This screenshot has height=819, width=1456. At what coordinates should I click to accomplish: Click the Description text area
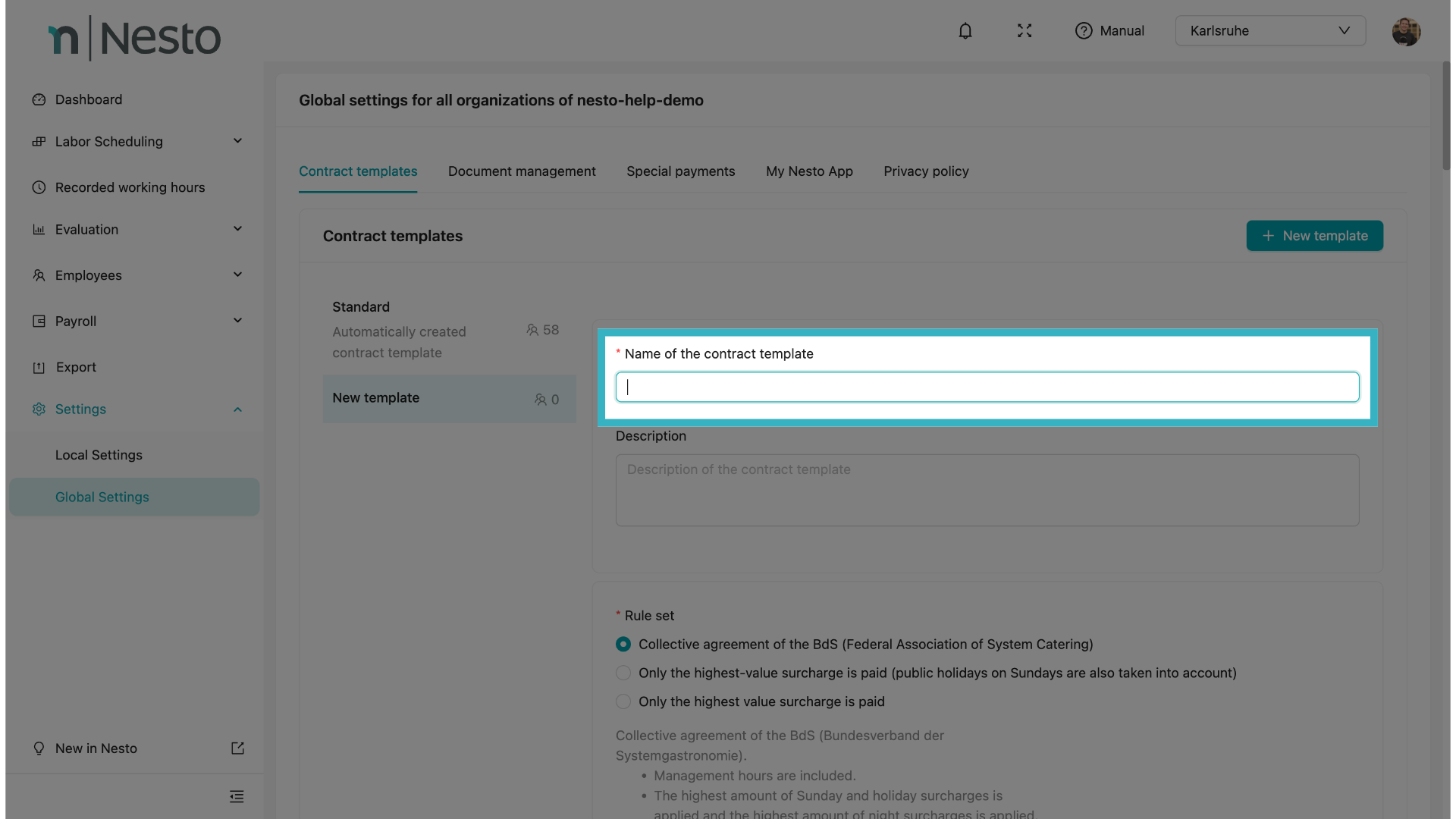(987, 490)
